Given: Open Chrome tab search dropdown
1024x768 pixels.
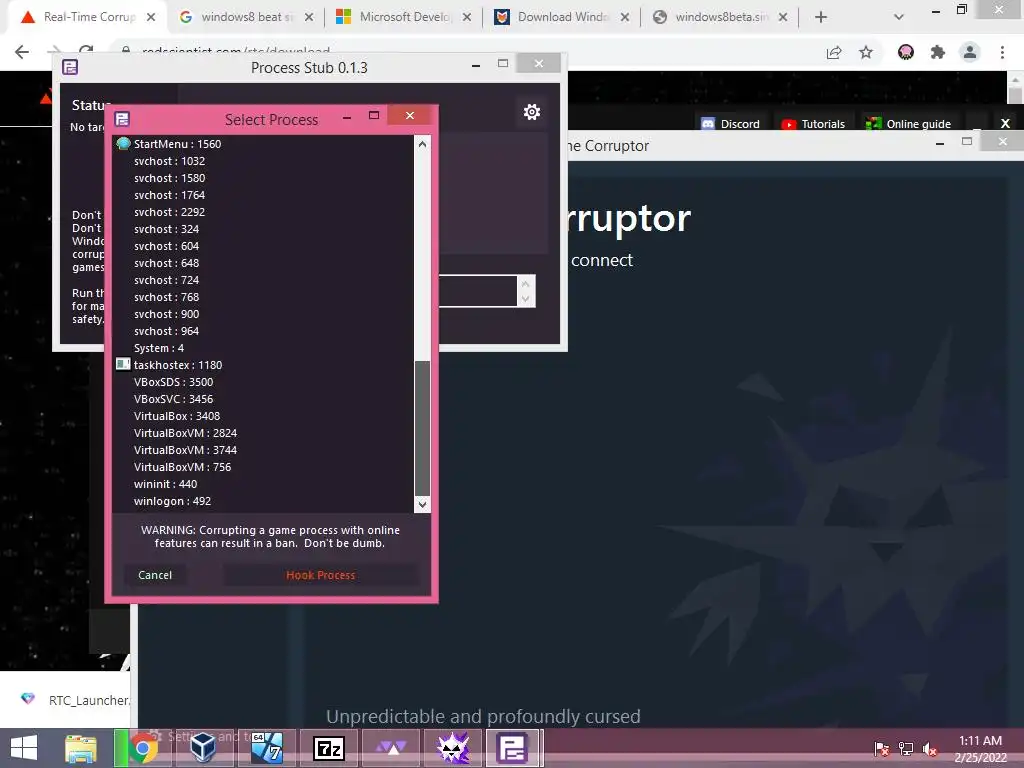Looking at the screenshot, I should (899, 17).
